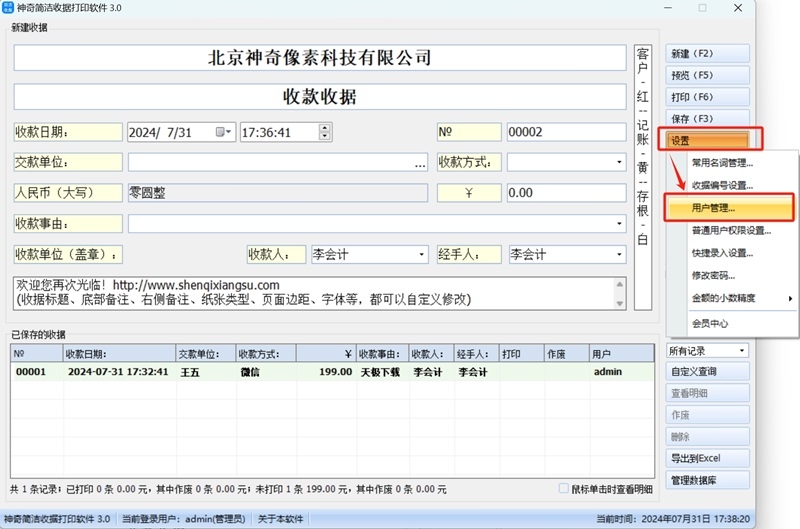Click 关于本软件 in status bar
Viewport: 800px width, 529px height.
click(280, 519)
